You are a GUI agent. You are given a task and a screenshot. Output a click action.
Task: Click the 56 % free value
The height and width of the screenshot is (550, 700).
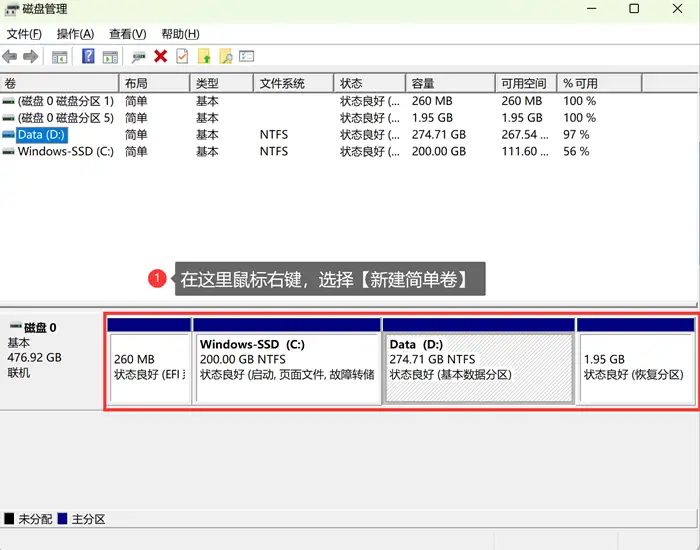(576, 152)
